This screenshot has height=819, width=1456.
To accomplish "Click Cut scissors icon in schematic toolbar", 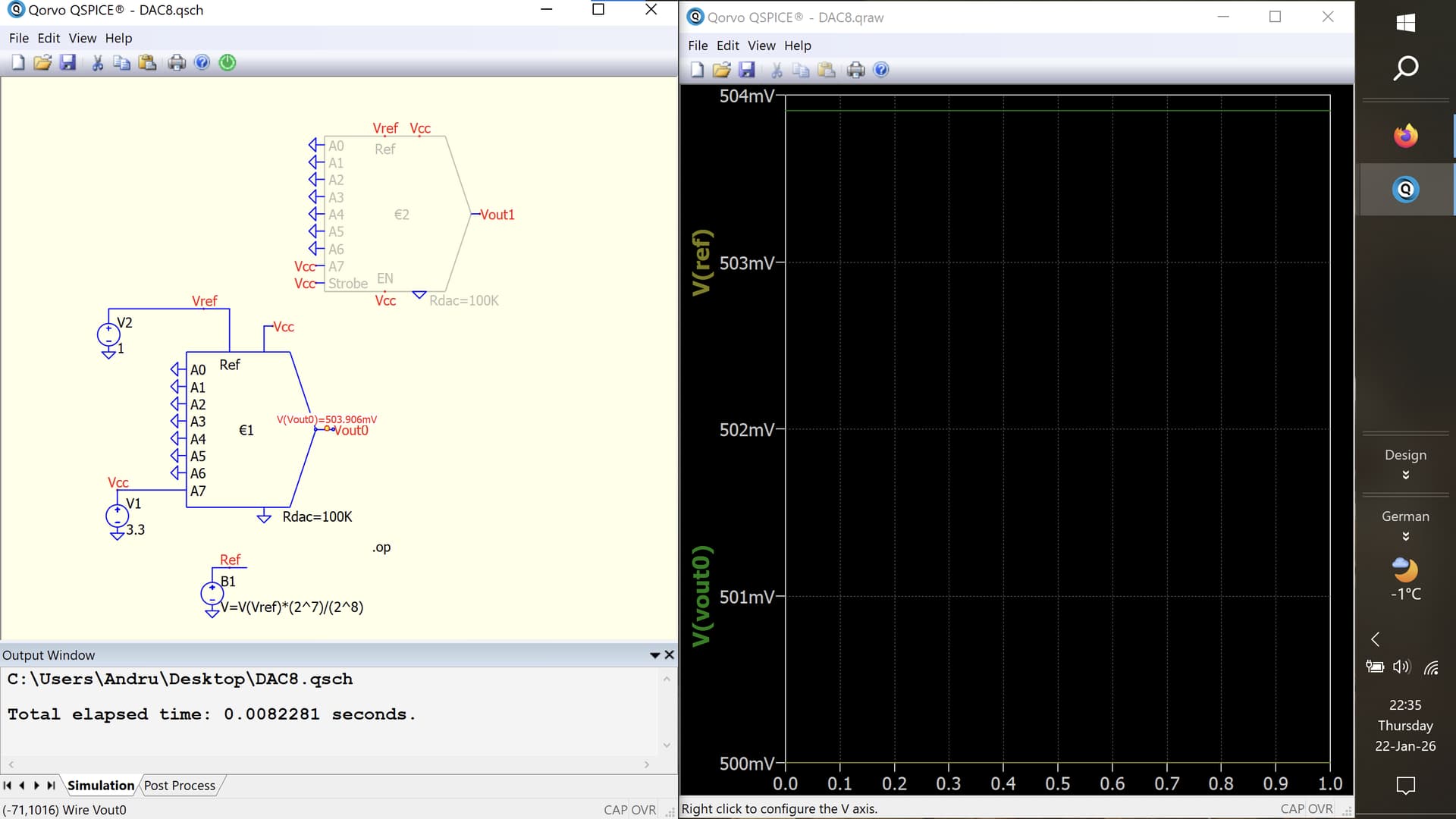I will point(97,63).
